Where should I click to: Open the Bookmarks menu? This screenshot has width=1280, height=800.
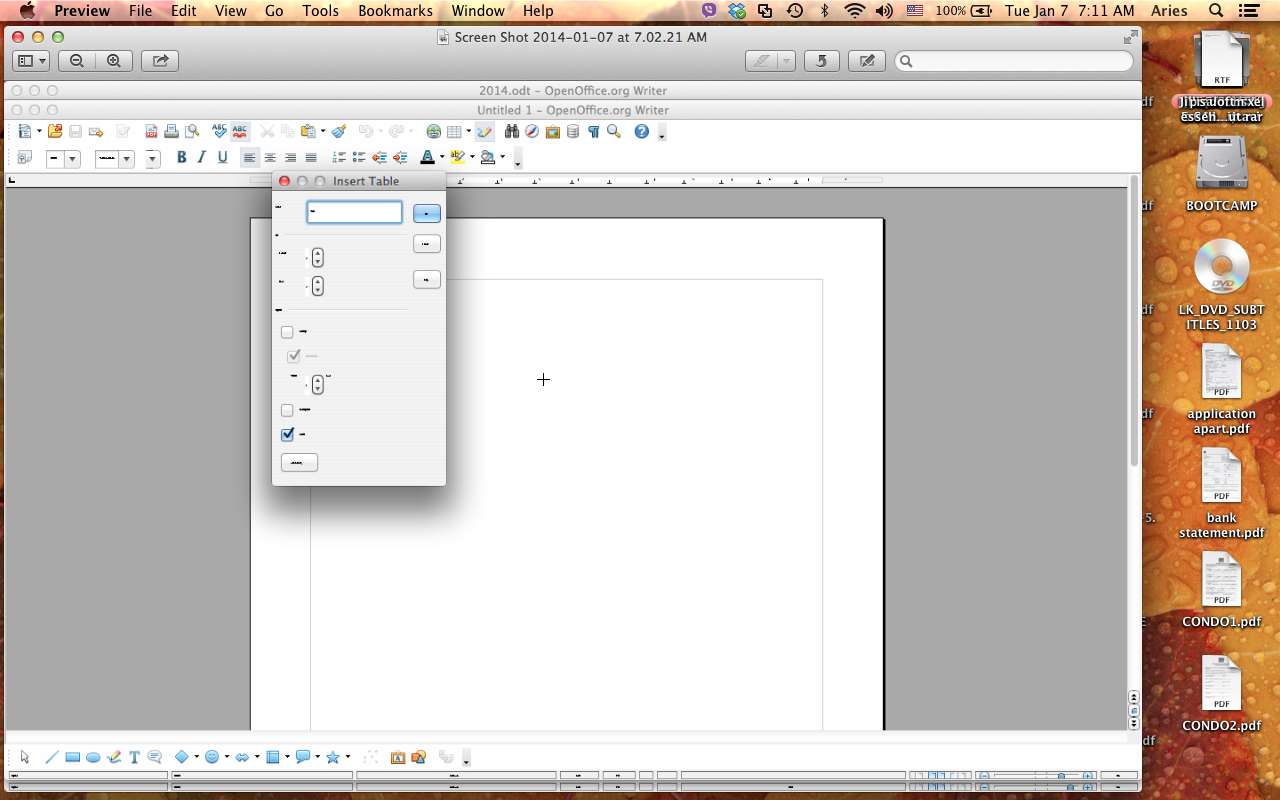pos(395,11)
